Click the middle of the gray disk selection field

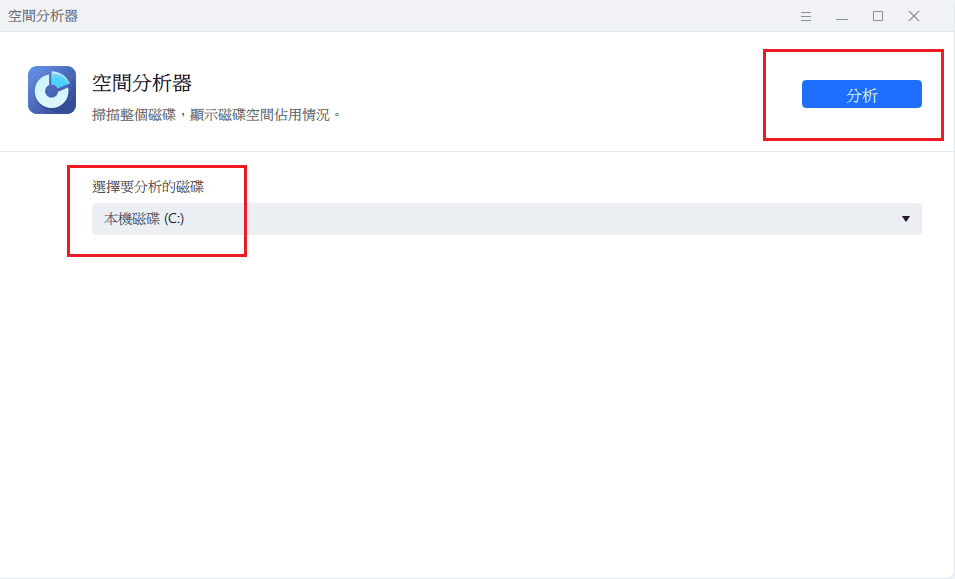click(x=507, y=219)
